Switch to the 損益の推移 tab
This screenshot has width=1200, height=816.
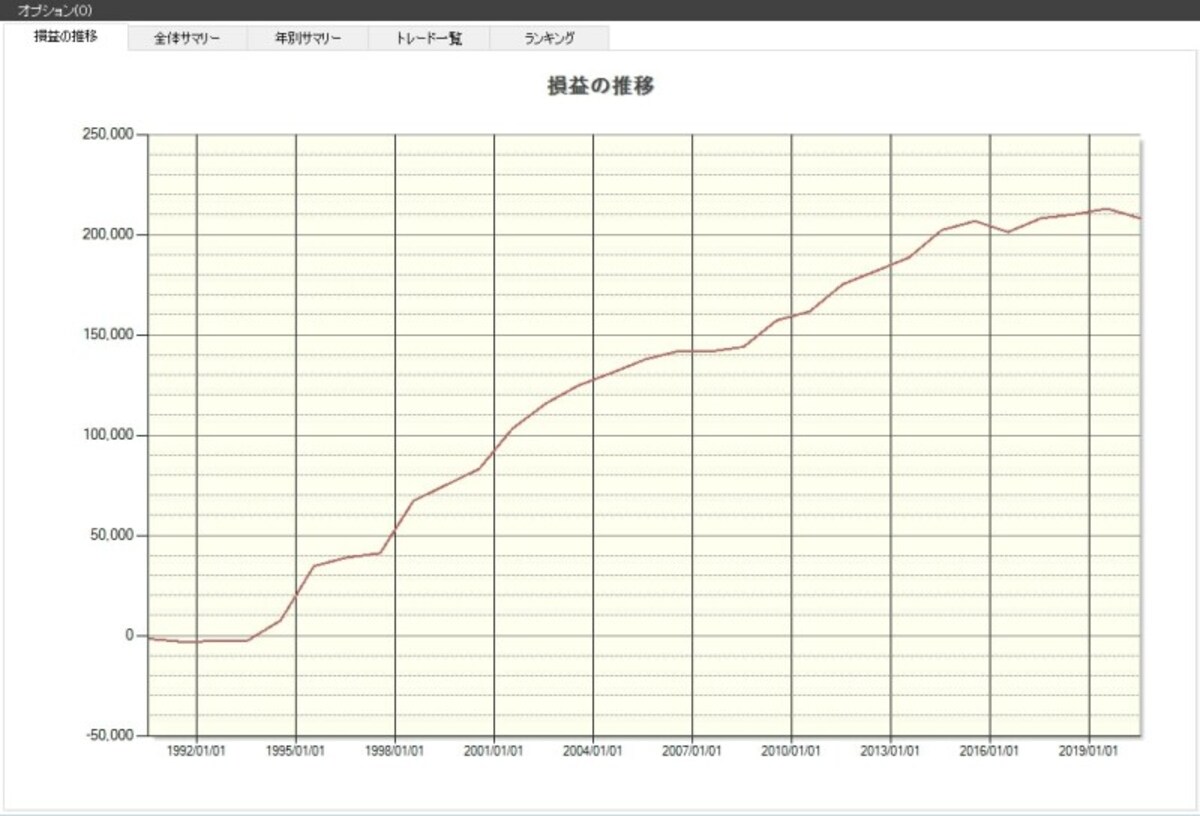(x=66, y=37)
